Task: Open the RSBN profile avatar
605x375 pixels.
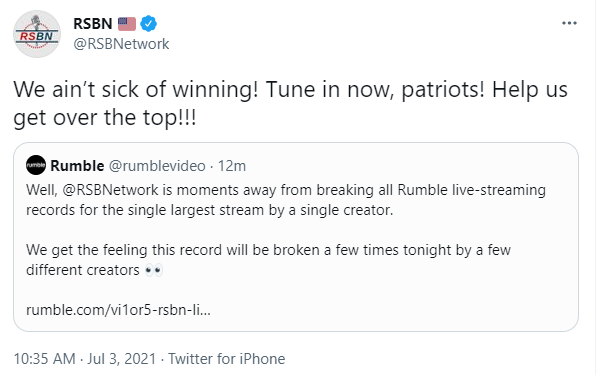Action: [x=37, y=34]
